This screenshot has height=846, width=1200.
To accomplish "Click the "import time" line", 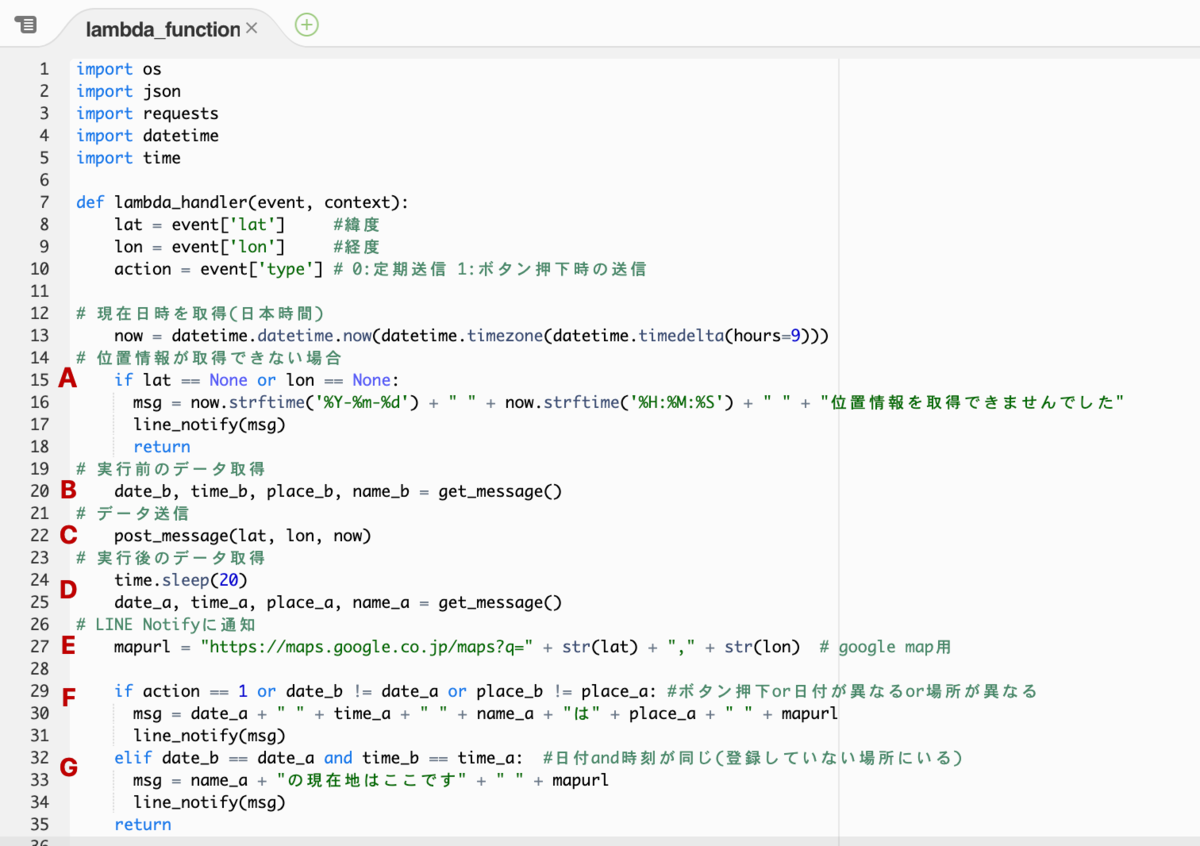I will 129,157.
